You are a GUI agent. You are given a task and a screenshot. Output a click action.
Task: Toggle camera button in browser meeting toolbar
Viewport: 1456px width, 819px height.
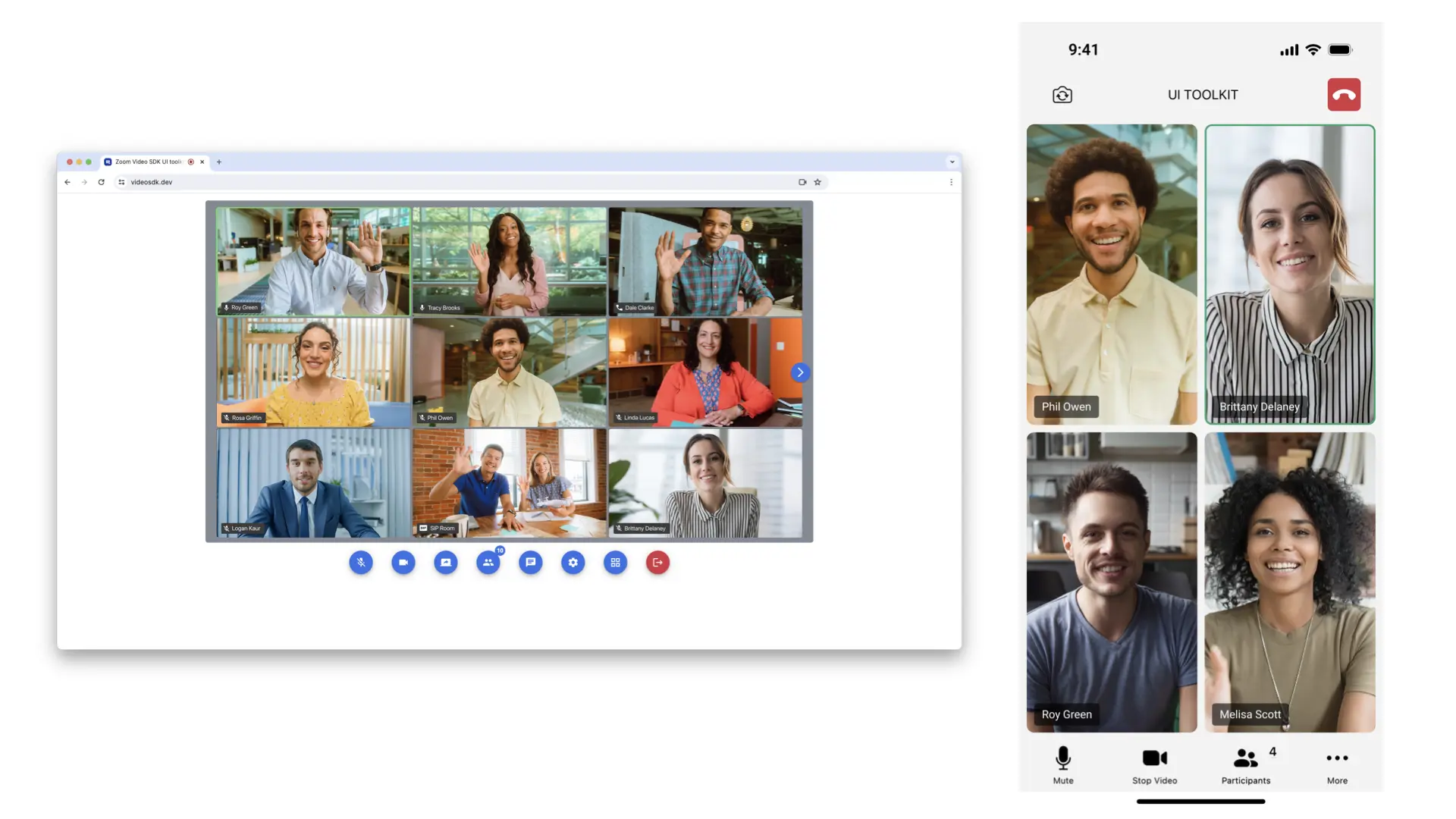403,563
